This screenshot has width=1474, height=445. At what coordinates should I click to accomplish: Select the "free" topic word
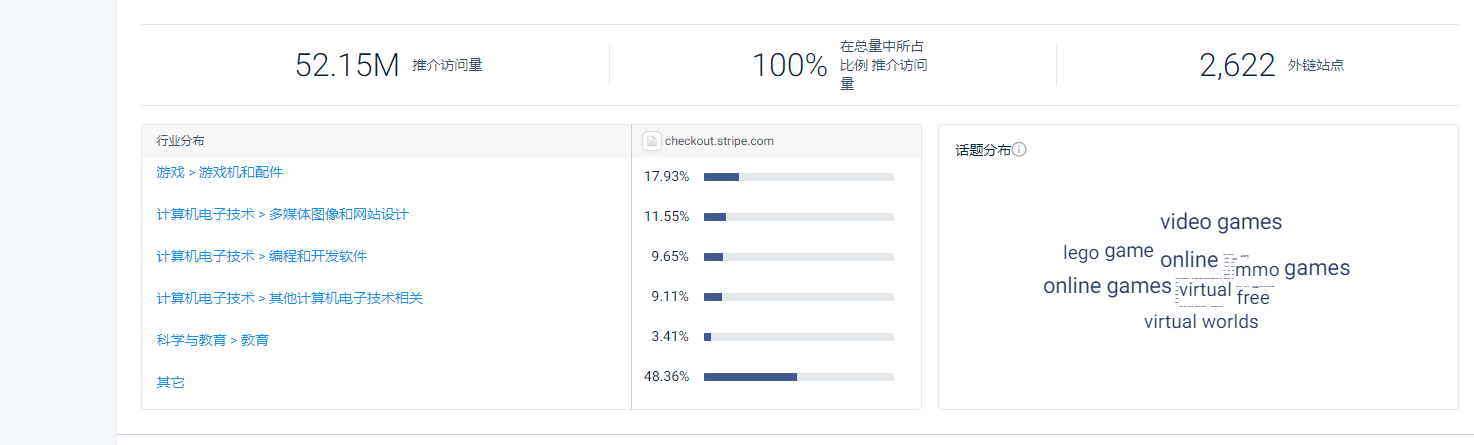coord(1252,298)
